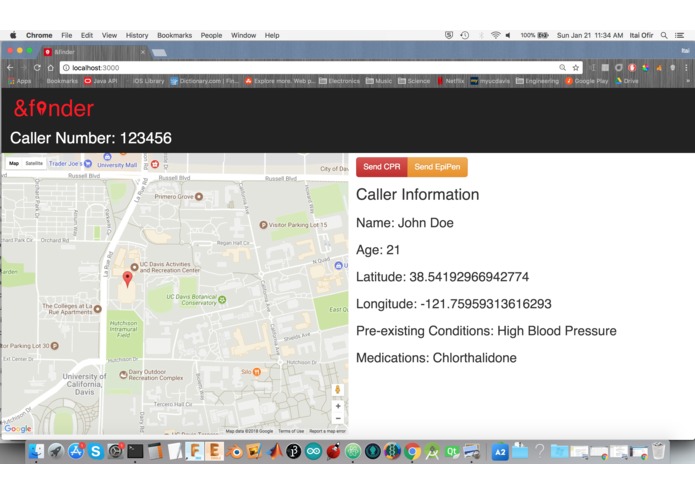Click the Send EpiPen button
695x494 pixels.
[437, 167]
